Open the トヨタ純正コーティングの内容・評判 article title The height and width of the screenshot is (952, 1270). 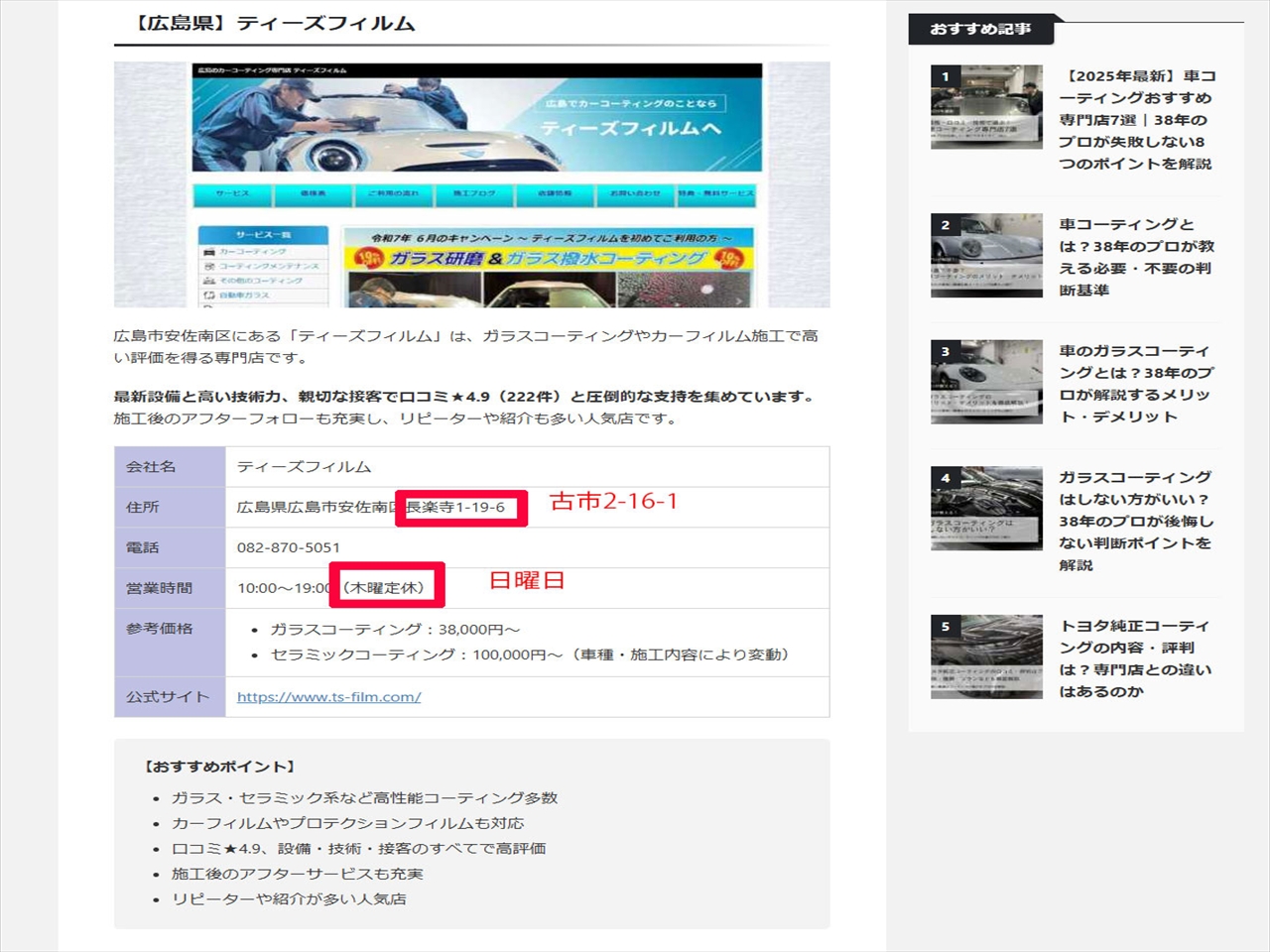click(1136, 658)
